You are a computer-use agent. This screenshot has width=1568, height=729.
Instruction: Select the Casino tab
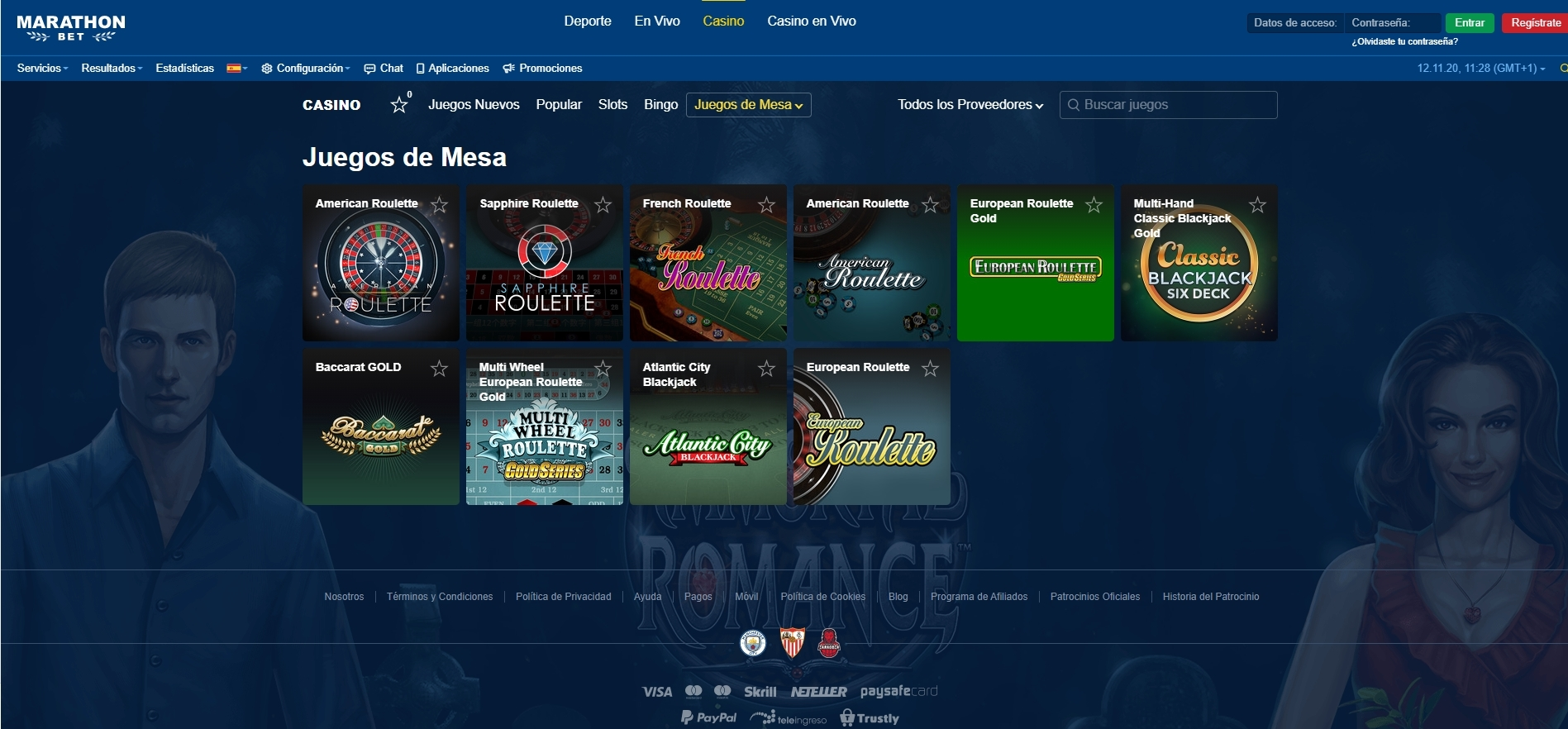(x=723, y=21)
